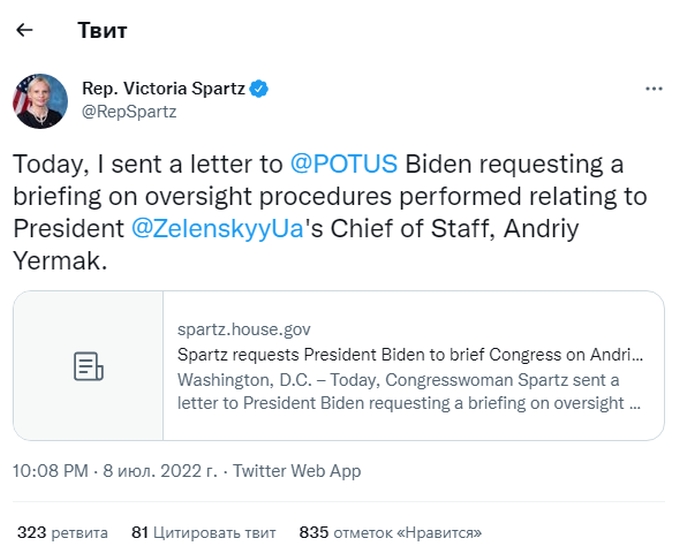
Task: Click the 8 июл. 2022 г. date
Action: tap(159, 471)
